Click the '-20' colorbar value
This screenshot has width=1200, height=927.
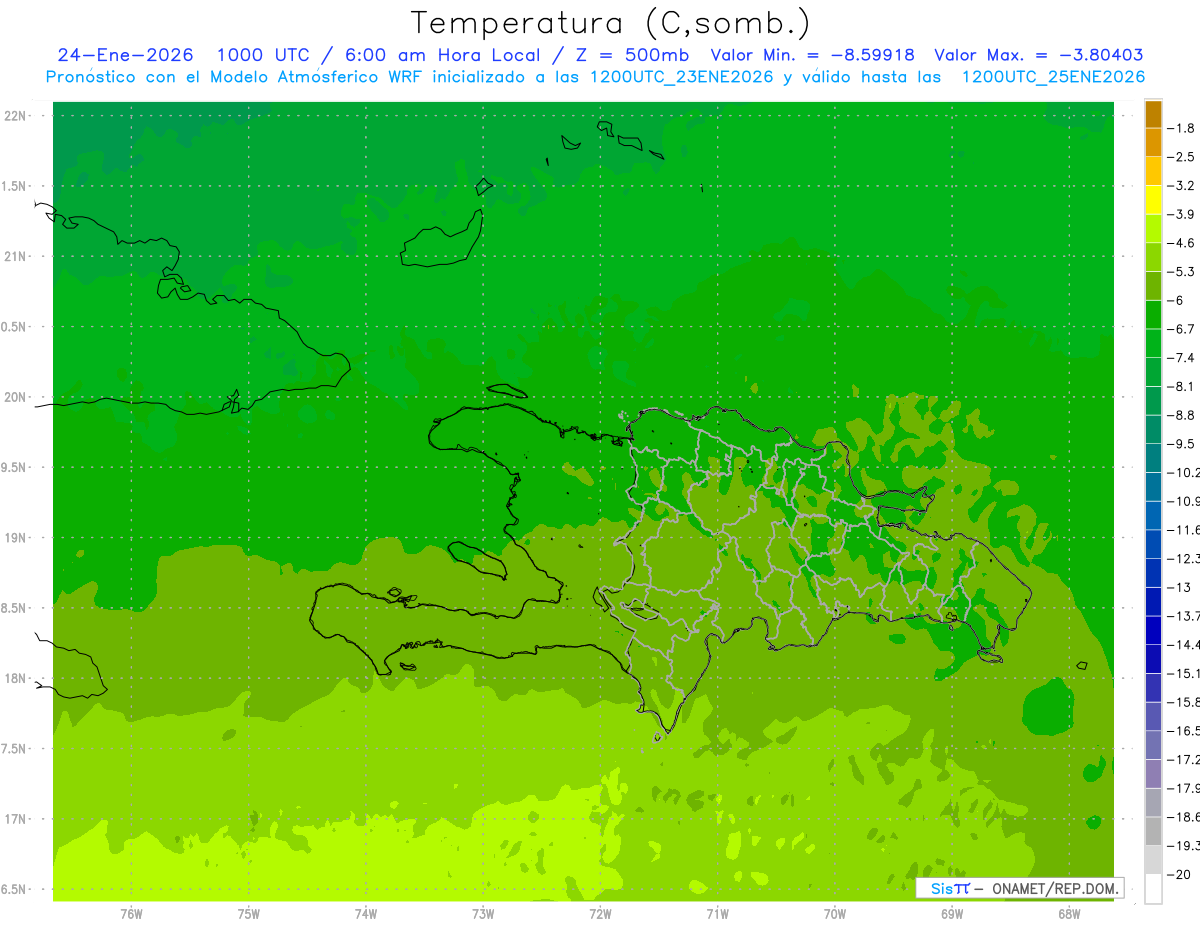tap(1178, 874)
